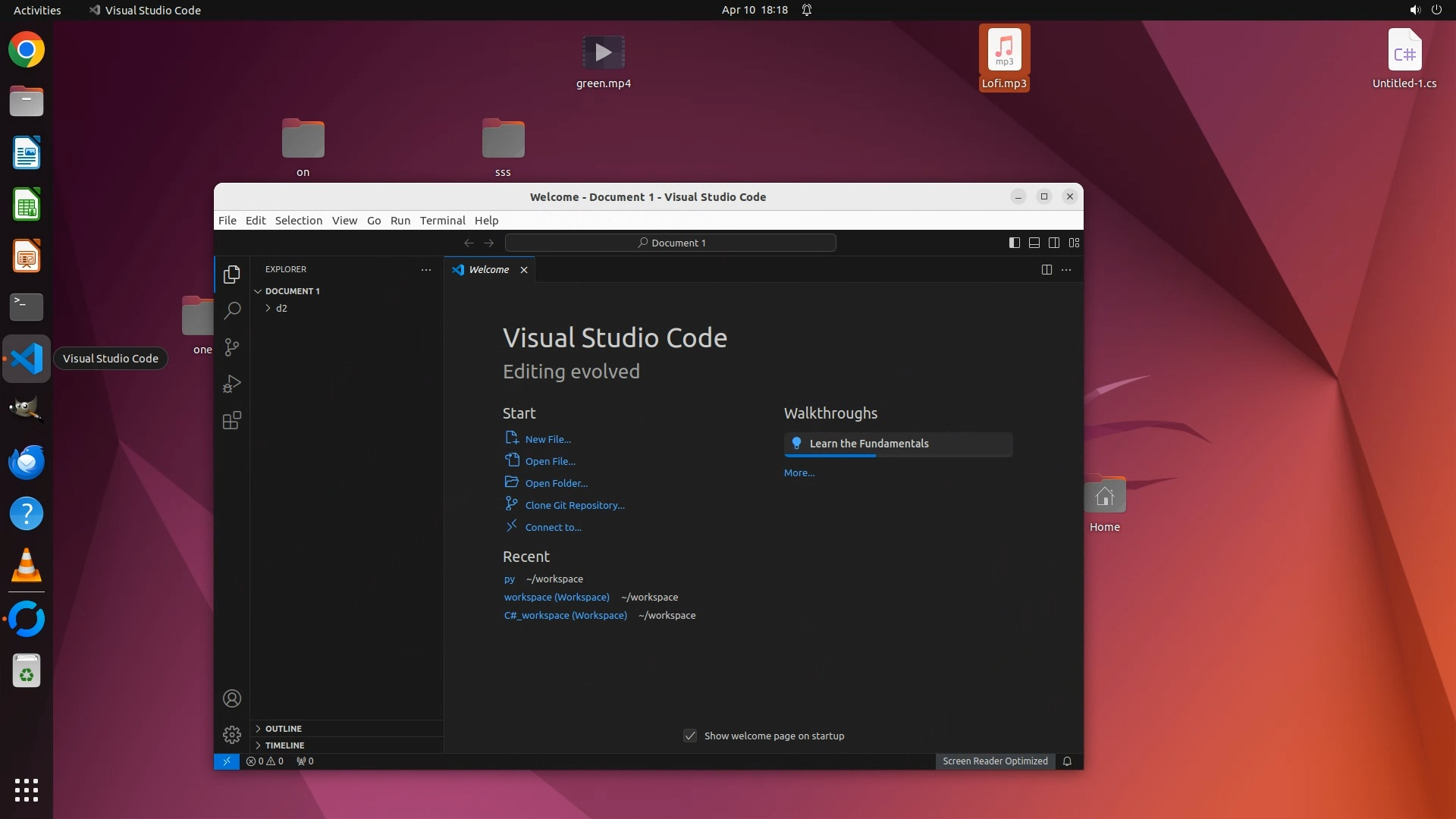1456x819 pixels.
Task: Expand the TIMELINE section
Action: coord(284,745)
